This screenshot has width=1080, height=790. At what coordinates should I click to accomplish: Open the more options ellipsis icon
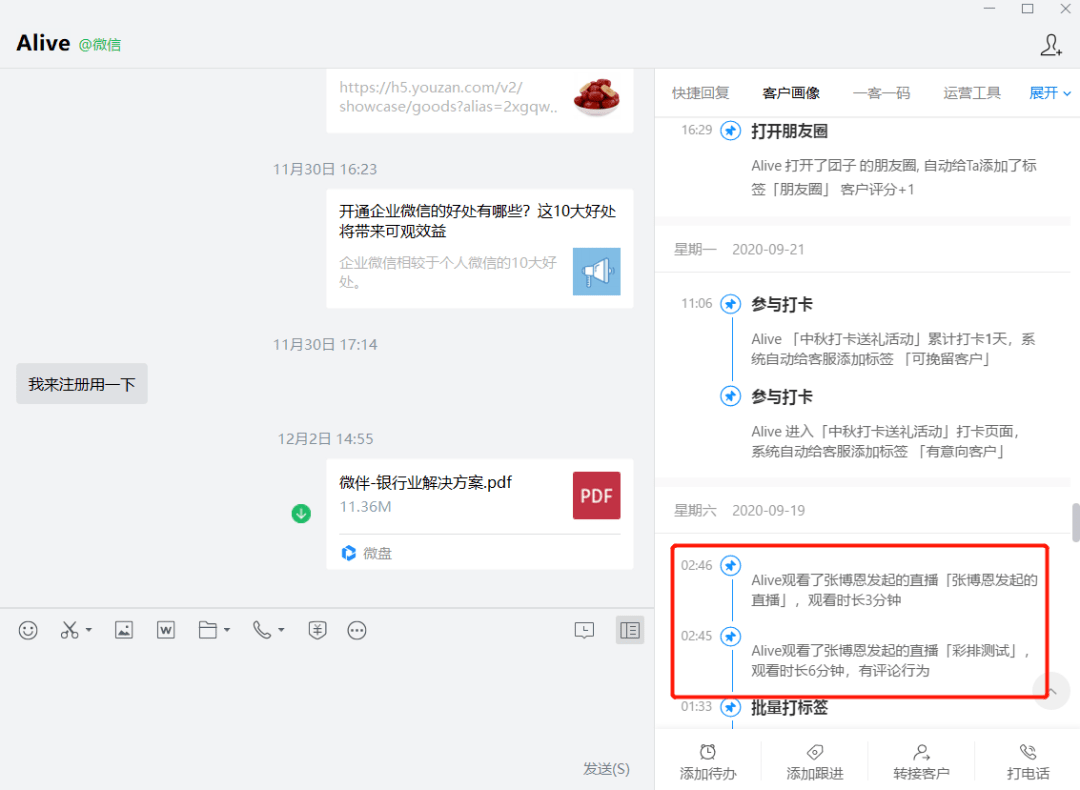pos(357,630)
